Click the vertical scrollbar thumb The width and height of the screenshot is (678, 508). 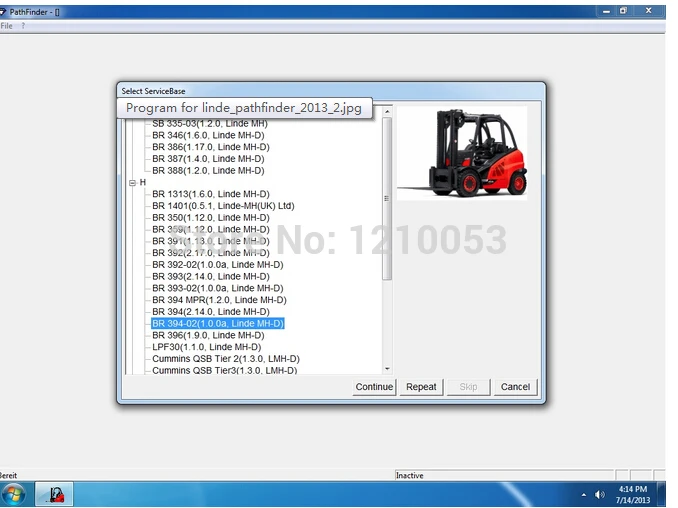pos(387,198)
